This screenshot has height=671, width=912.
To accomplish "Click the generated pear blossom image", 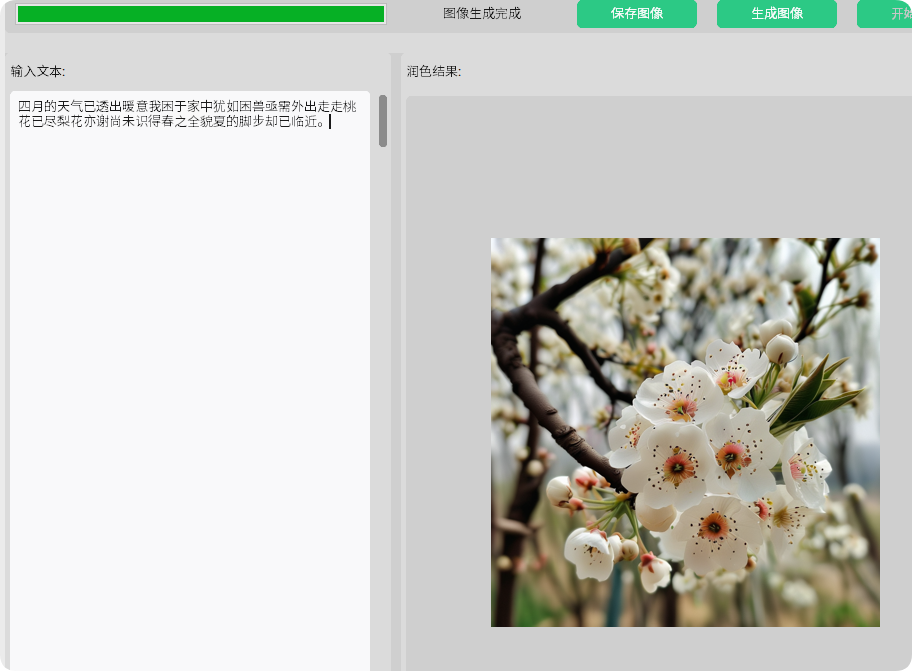I will (685, 432).
